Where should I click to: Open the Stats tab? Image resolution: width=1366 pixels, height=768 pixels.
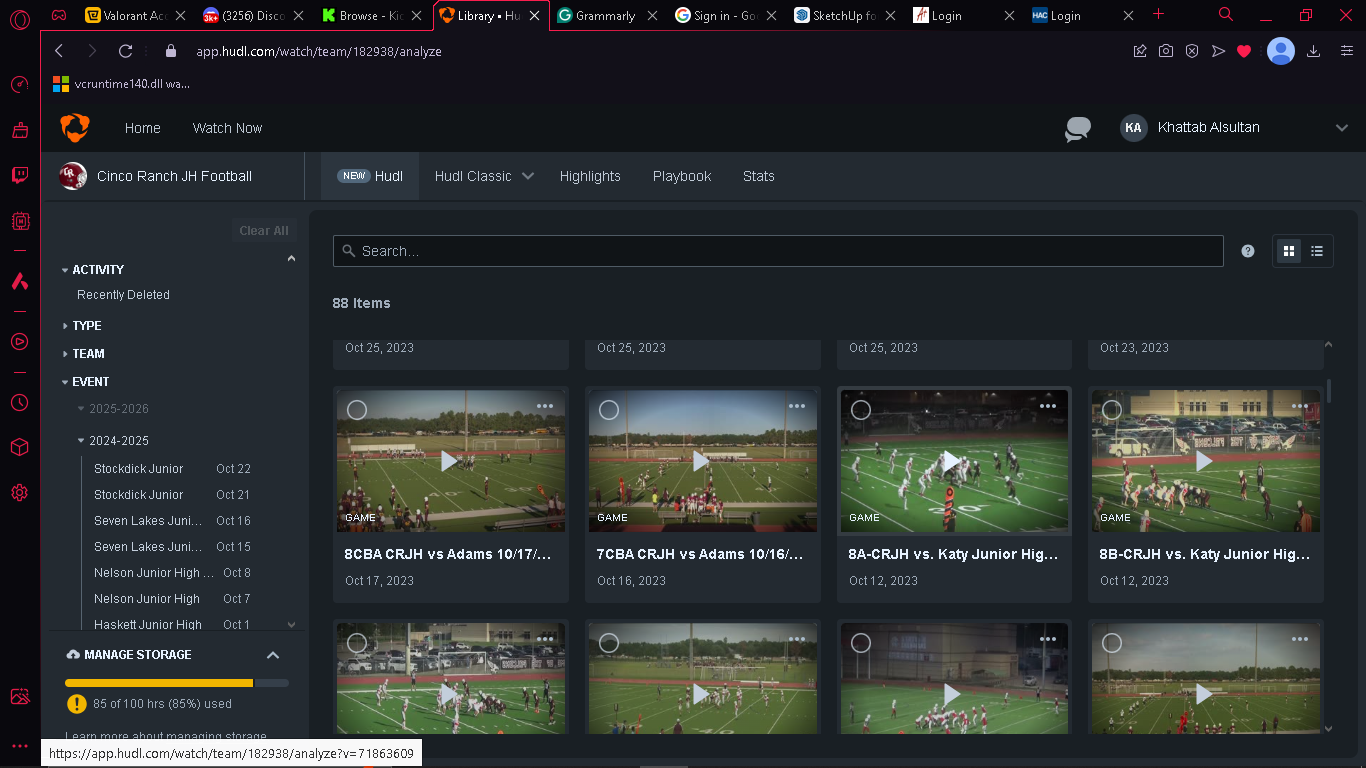(759, 176)
